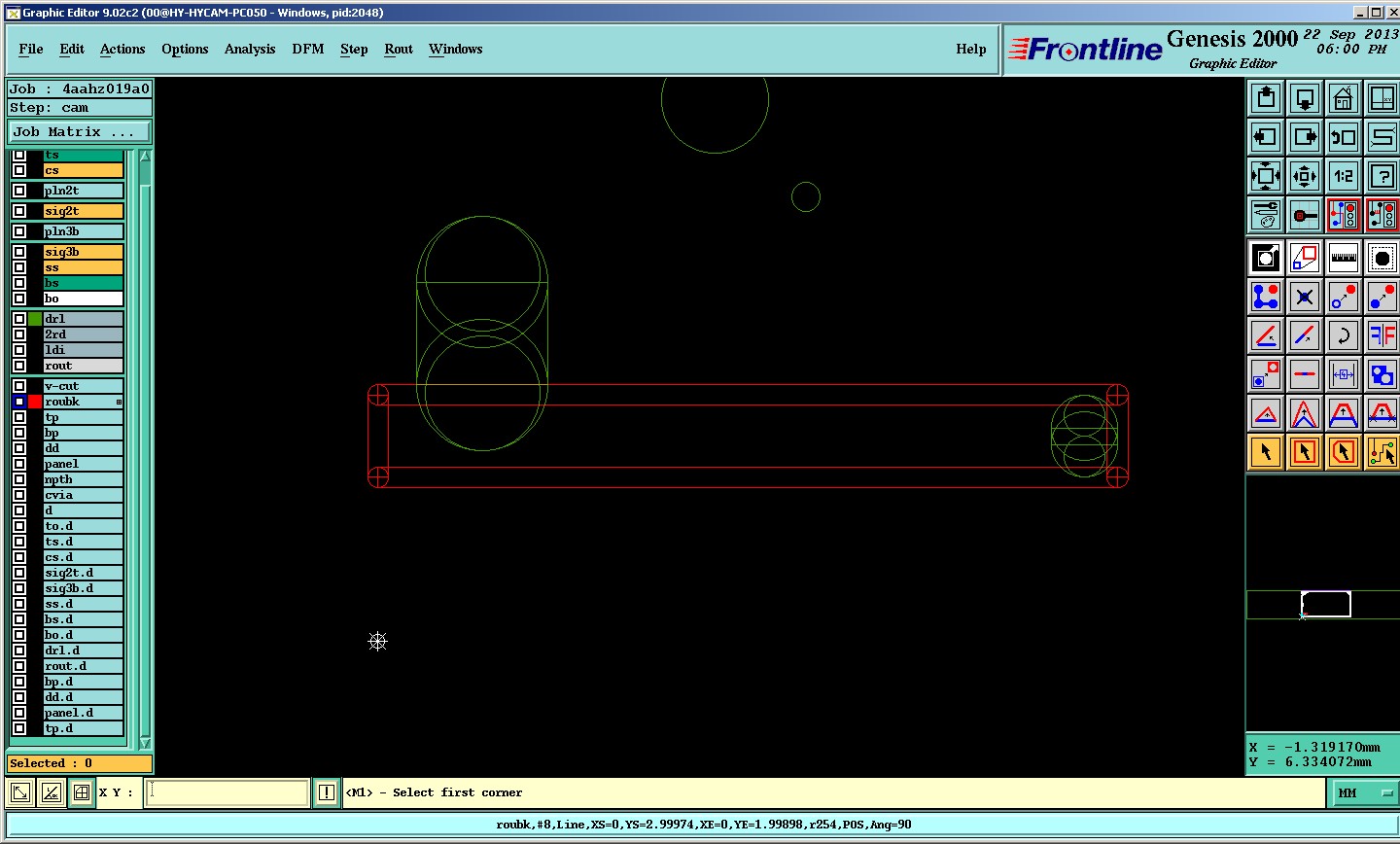
Task: Click the layer list scroll up arrow
Action: (x=146, y=157)
